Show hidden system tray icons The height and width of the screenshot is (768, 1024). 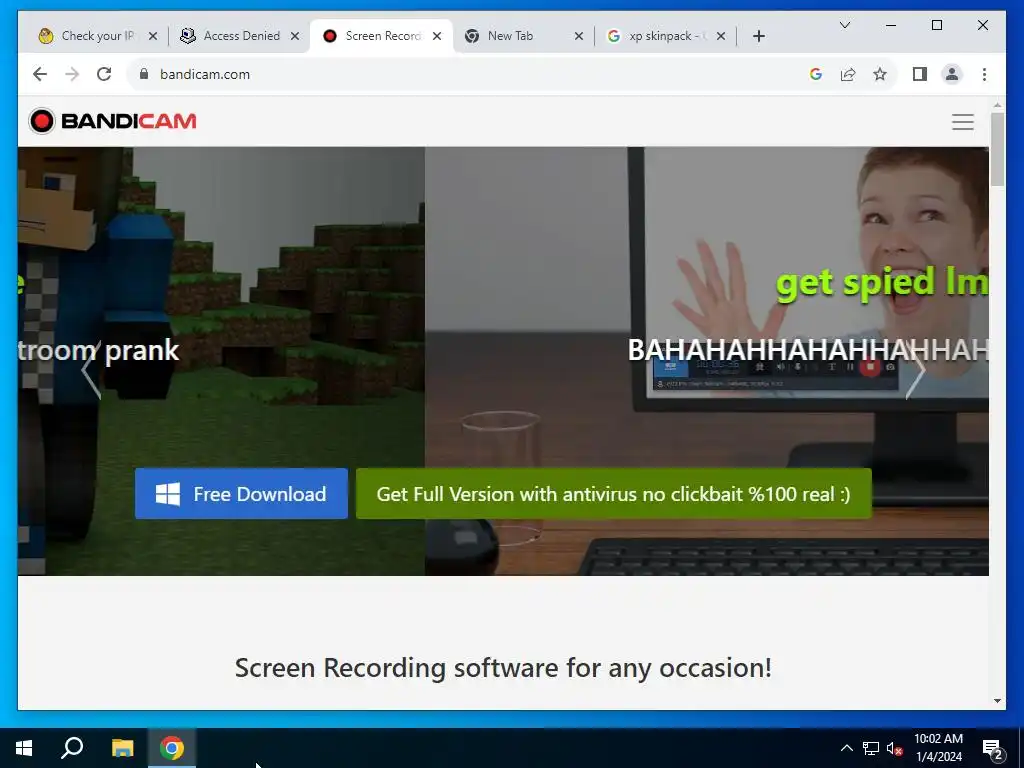pyautogui.click(x=846, y=748)
